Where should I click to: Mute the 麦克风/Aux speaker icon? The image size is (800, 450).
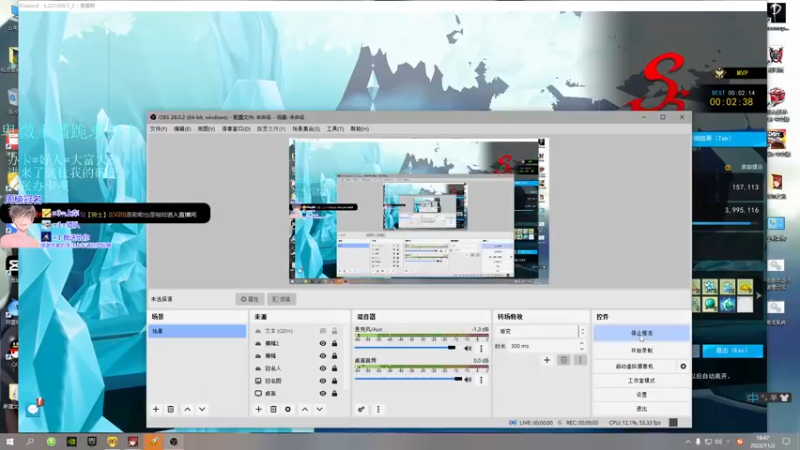point(468,348)
